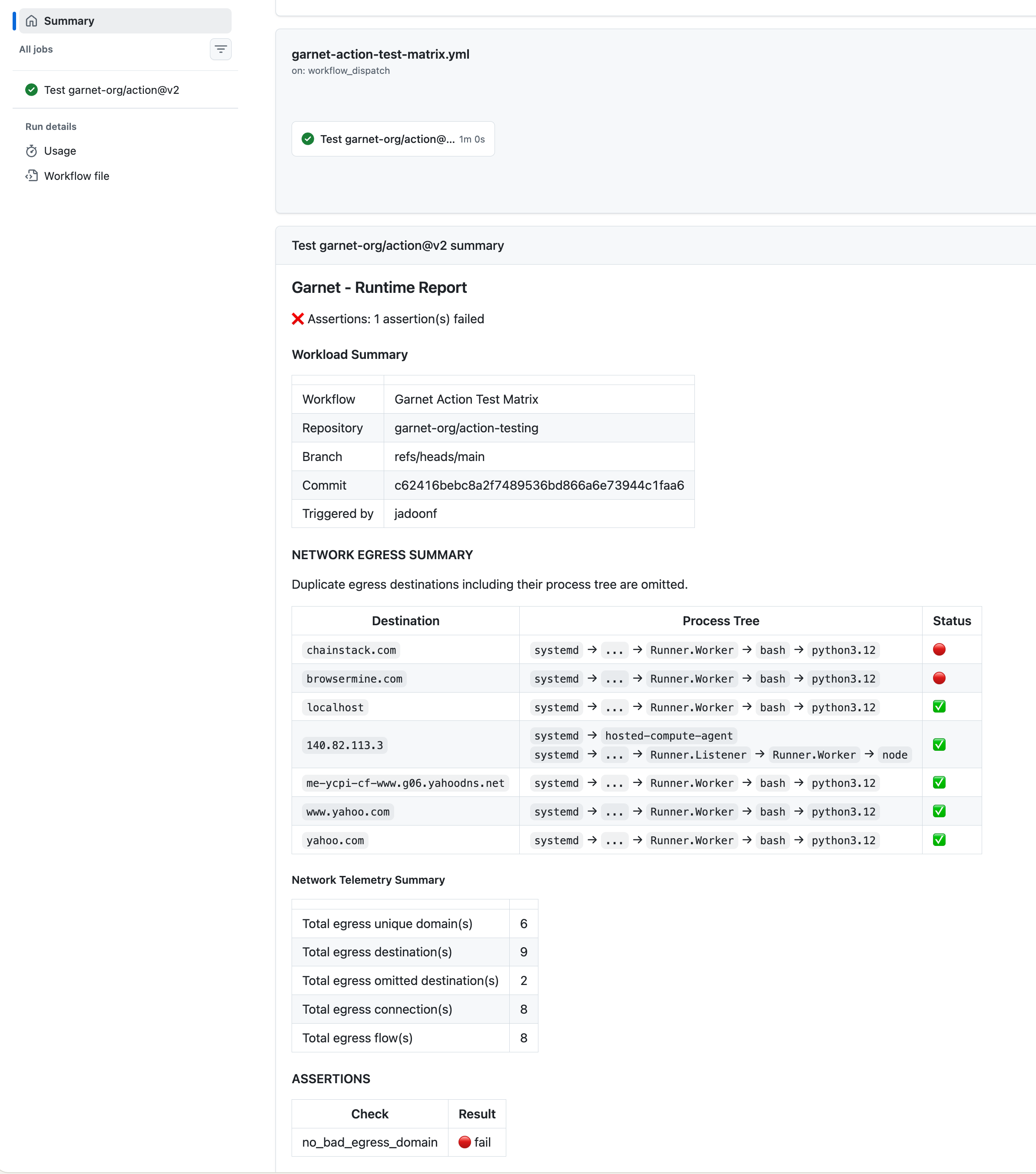Click the workflow file icon in Run details

point(32,176)
